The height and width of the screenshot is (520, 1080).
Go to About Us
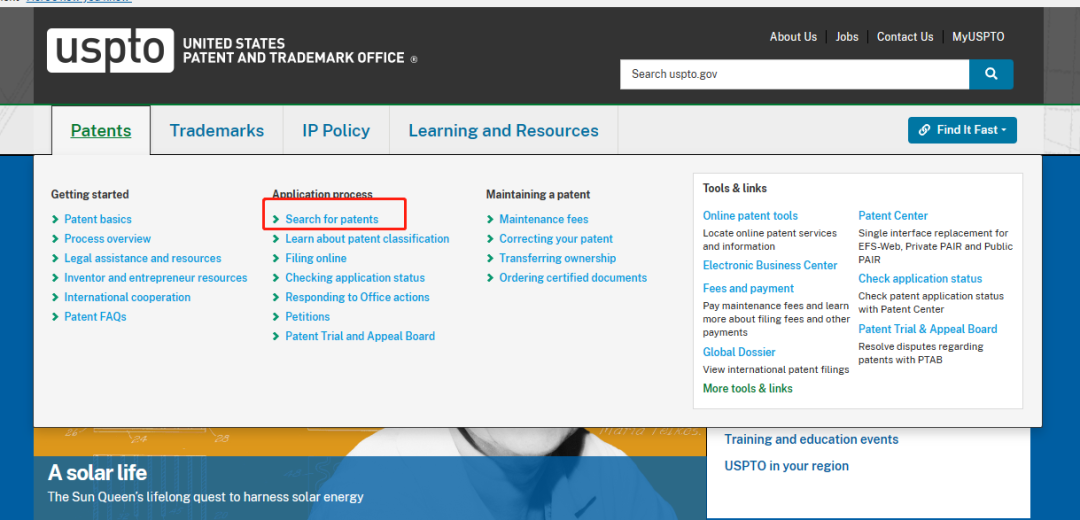click(793, 37)
